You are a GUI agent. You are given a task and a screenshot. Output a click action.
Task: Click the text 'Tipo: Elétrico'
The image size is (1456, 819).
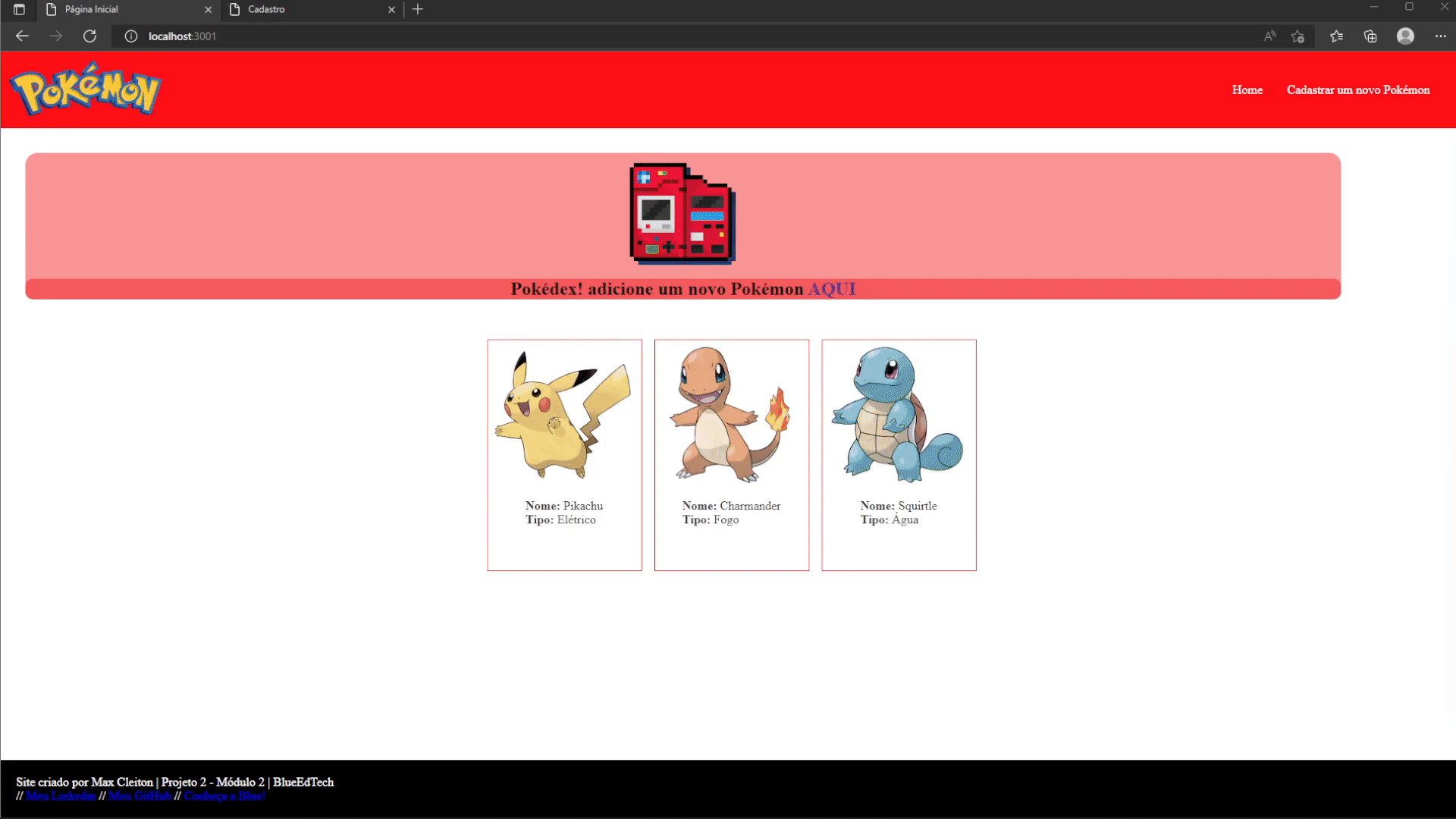pyautogui.click(x=560, y=519)
